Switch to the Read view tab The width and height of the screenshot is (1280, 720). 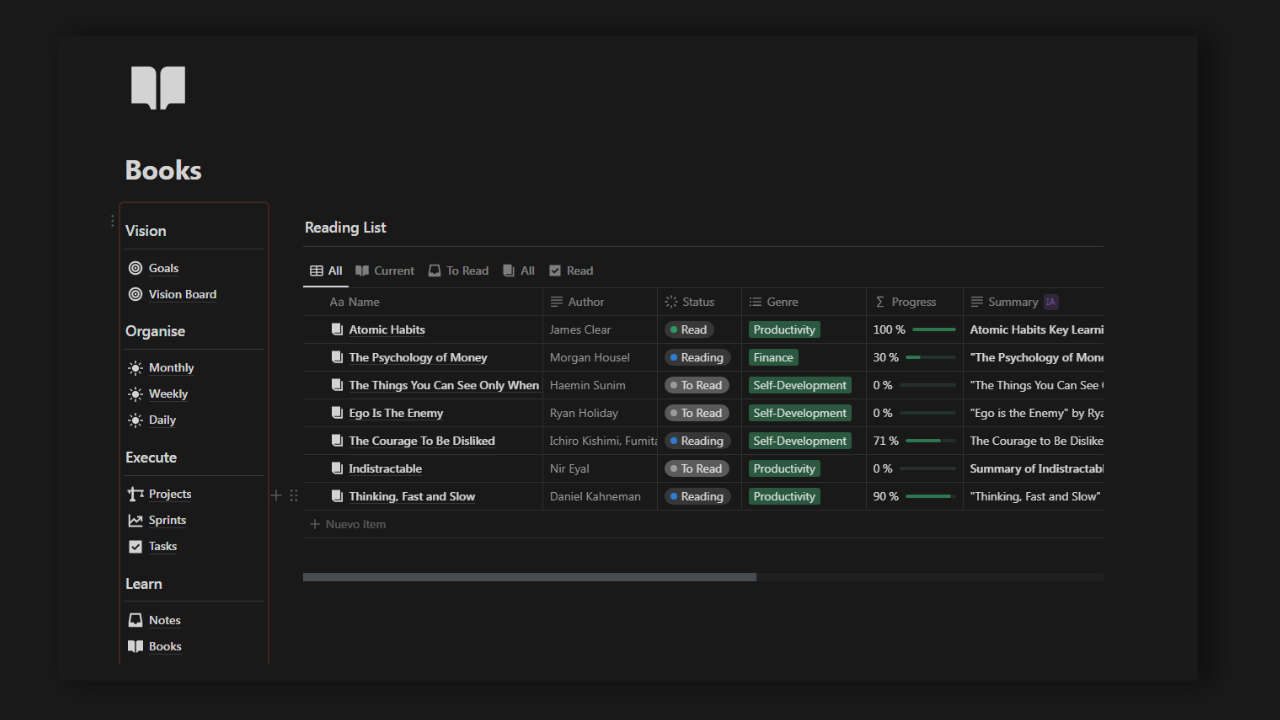click(571, 270)
